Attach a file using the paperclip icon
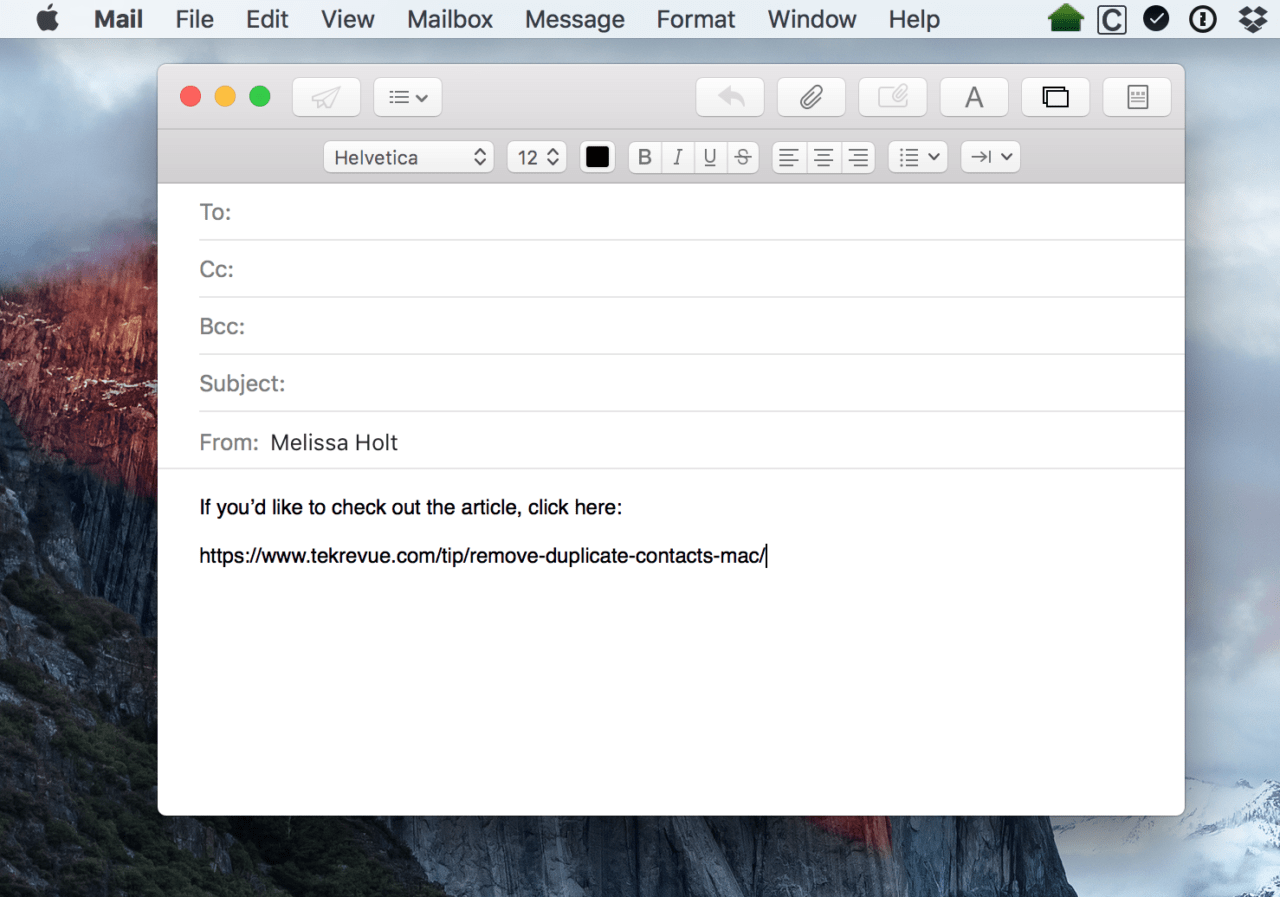This screenshot has width=1280, height=897. (811, 97)
